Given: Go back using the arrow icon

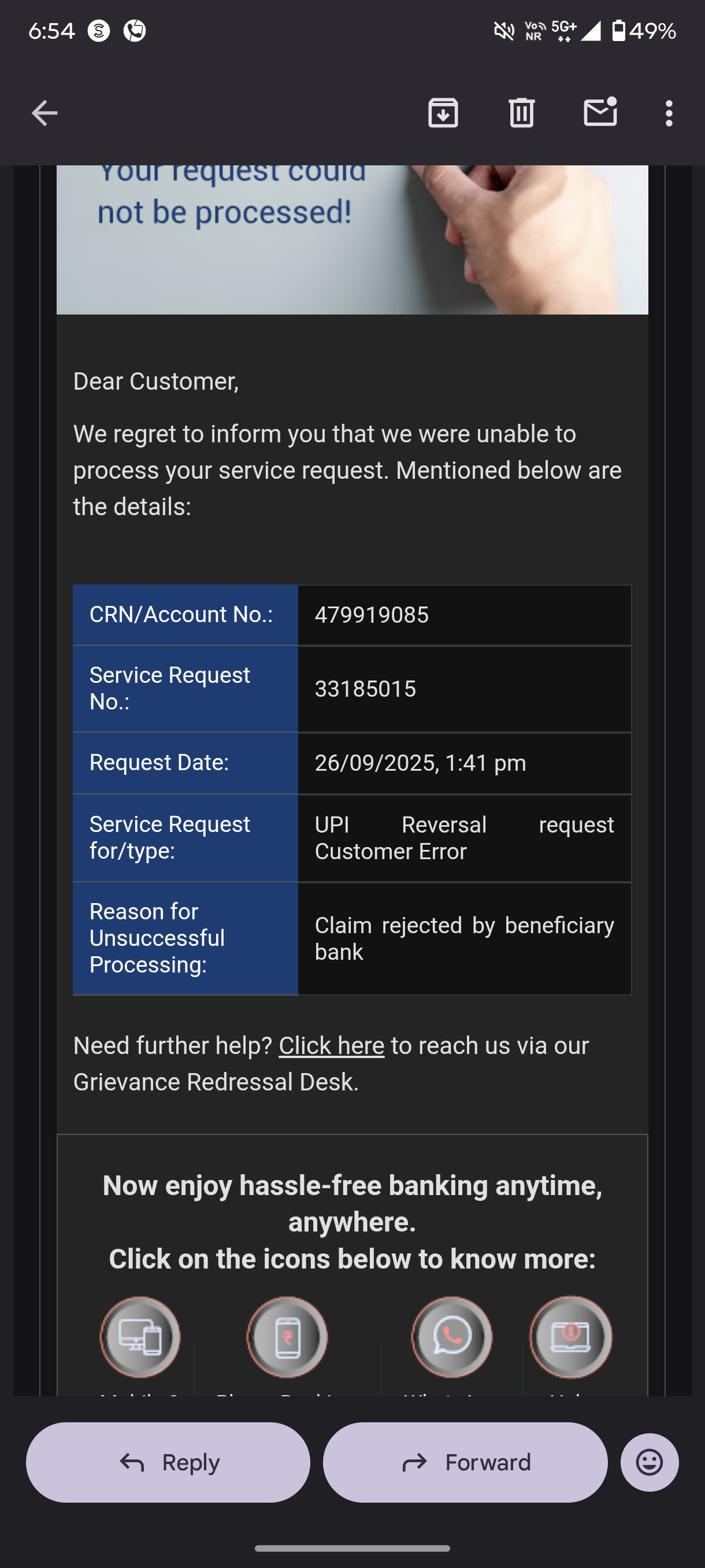Looking at the screenshot, I should tap(44, 113).
